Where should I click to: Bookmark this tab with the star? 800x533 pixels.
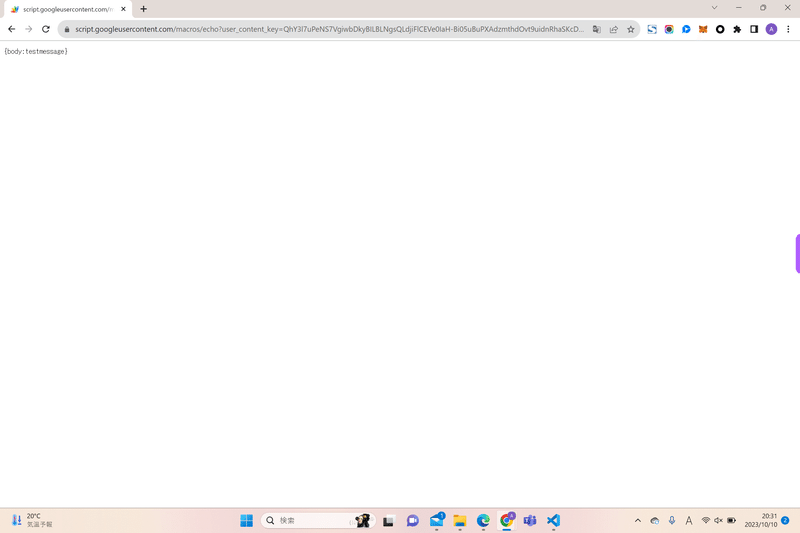[x=631, y=29]
